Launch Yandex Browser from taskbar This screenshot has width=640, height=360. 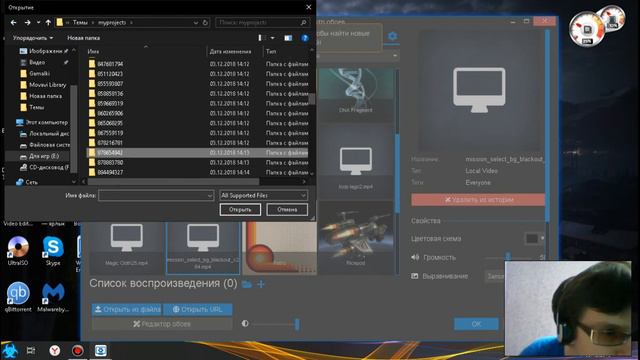click(x=55, y=351)
